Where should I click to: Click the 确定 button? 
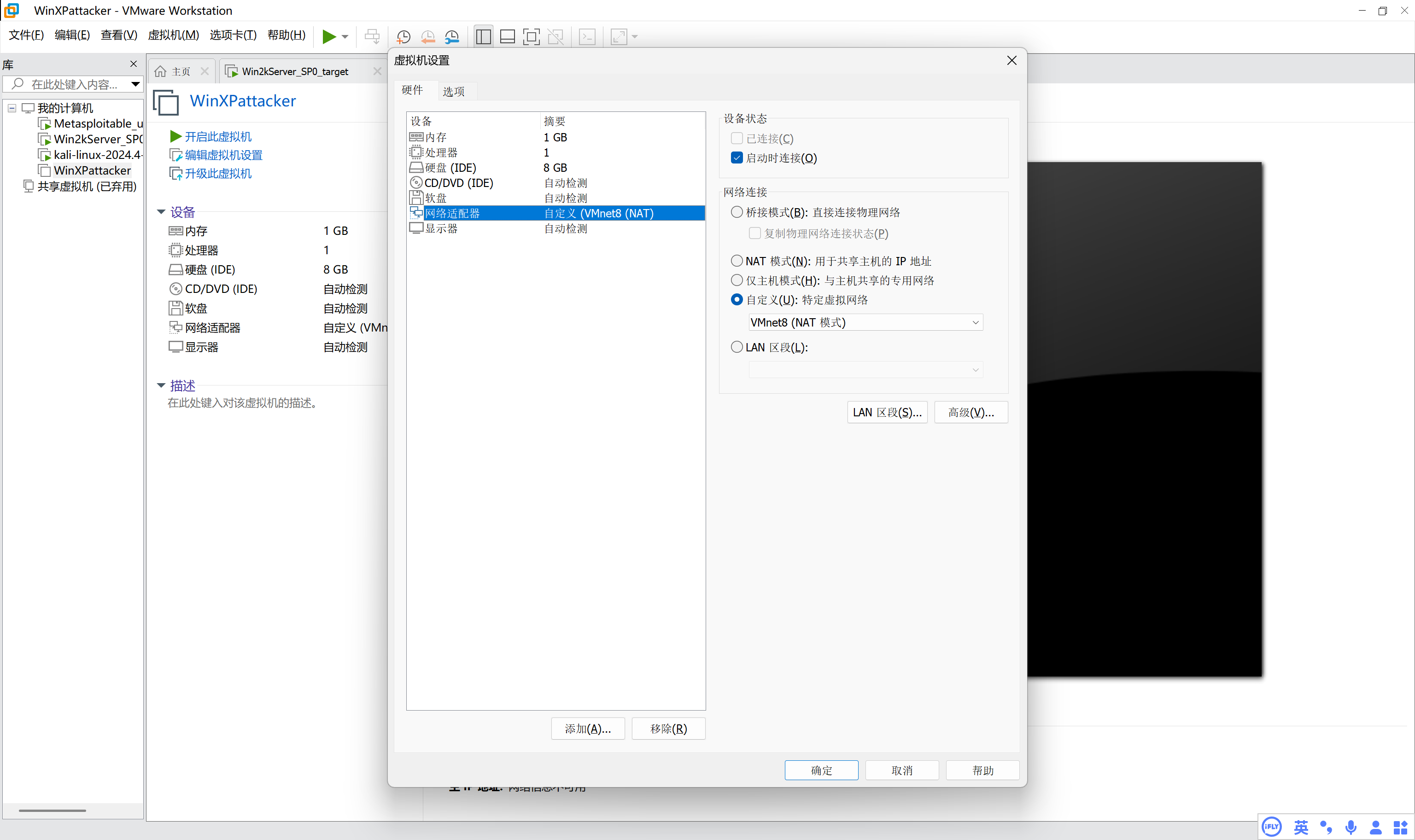tap(821, 770)
